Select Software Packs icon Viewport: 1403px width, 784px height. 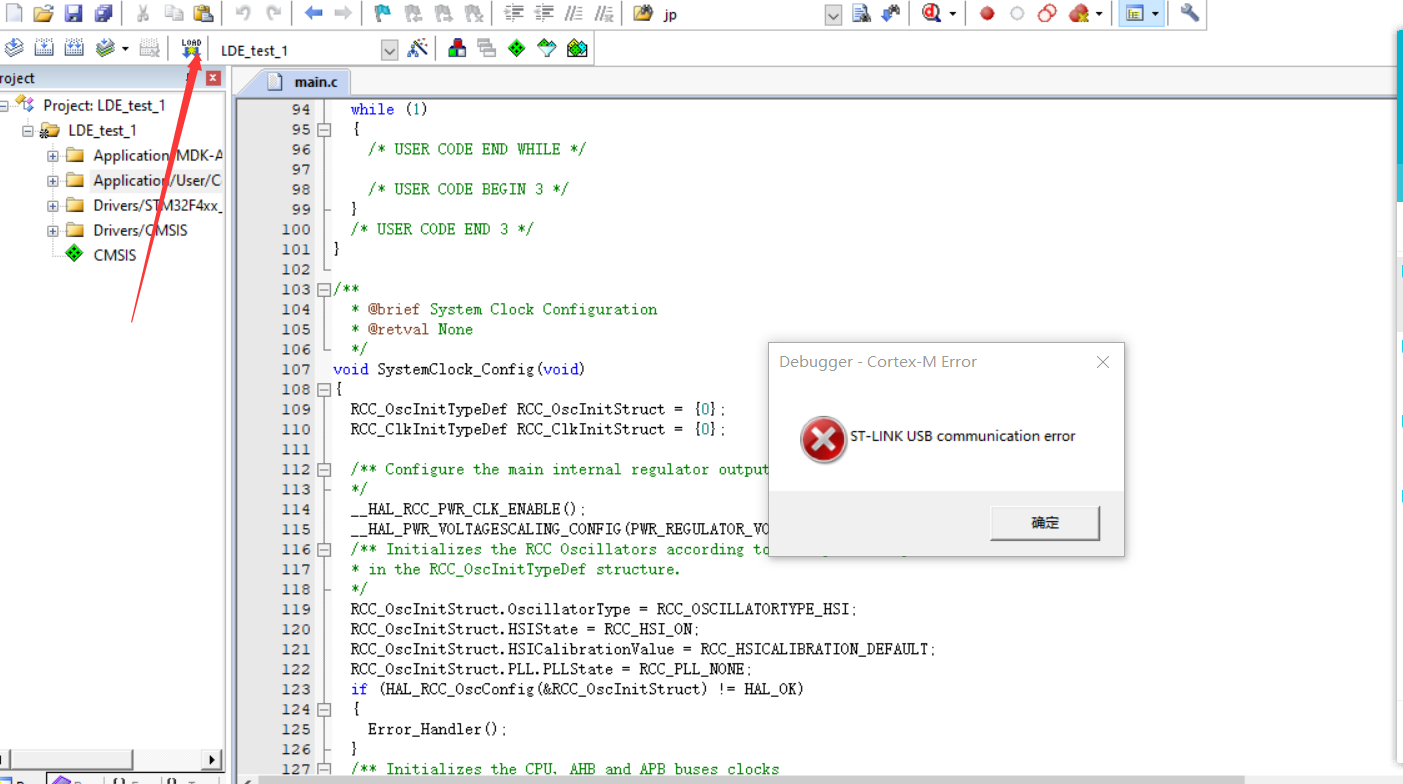click(547, 48)
